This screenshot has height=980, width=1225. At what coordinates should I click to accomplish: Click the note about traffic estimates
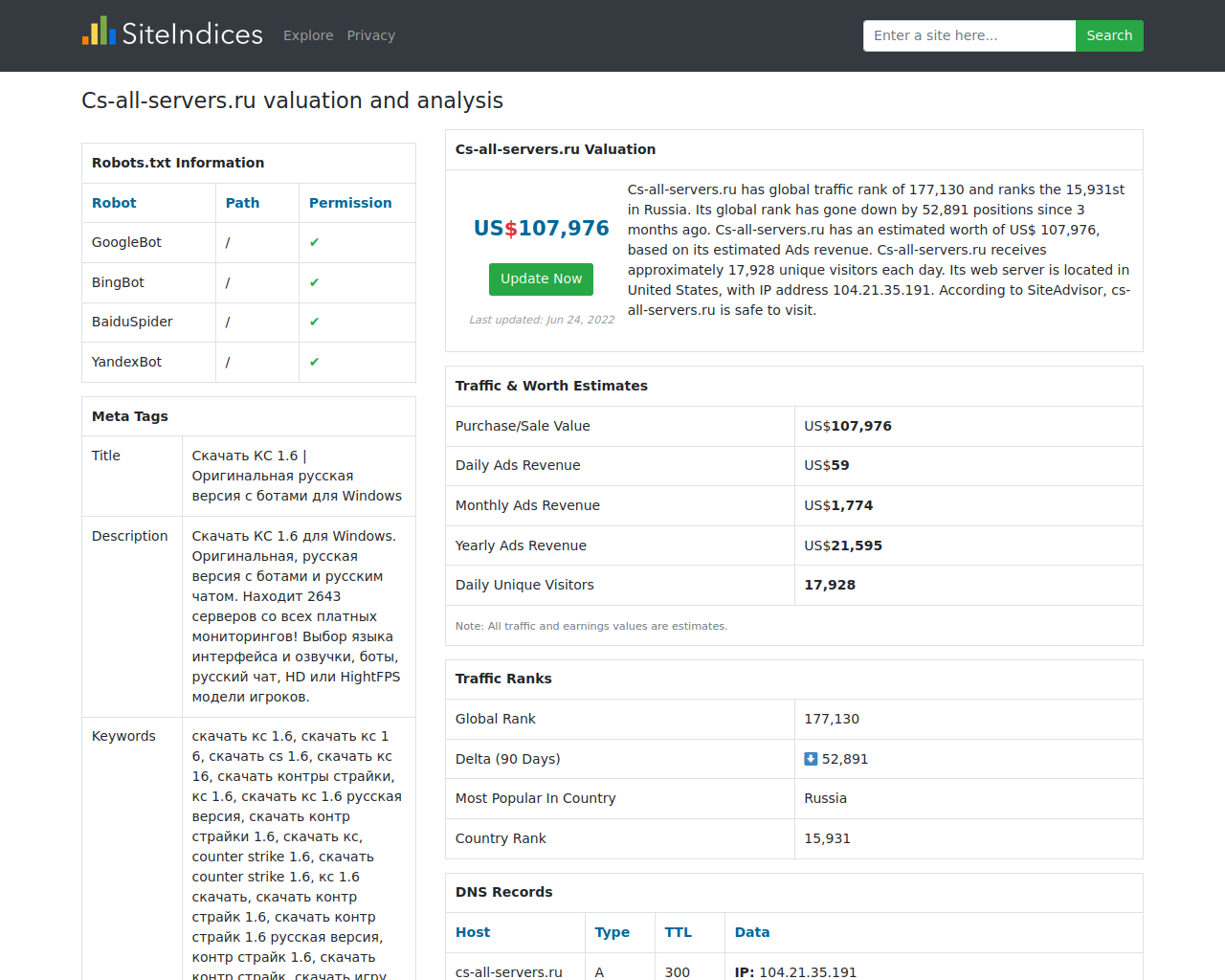pos(591,626)
